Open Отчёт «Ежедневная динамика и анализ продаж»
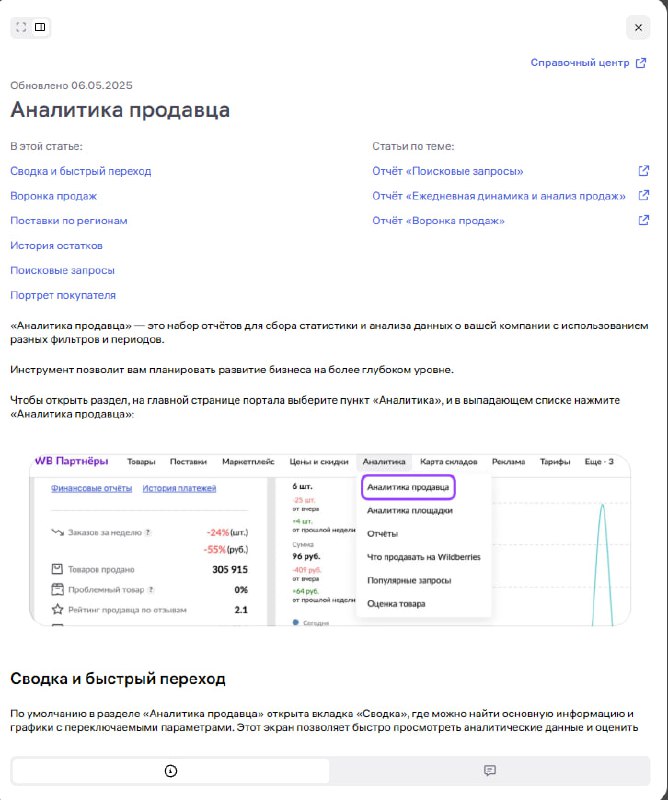This screenshot has height=800, width=668. tap(499, 196)
